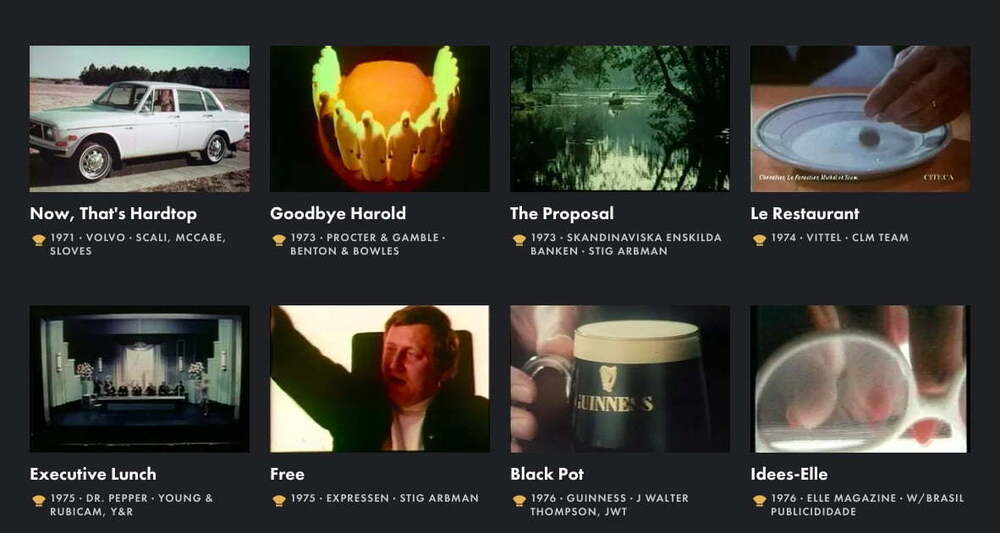Open the stage scene thumbnail for Executive Lunch
Screen dimensions: 1000x533
click(140, 379)
